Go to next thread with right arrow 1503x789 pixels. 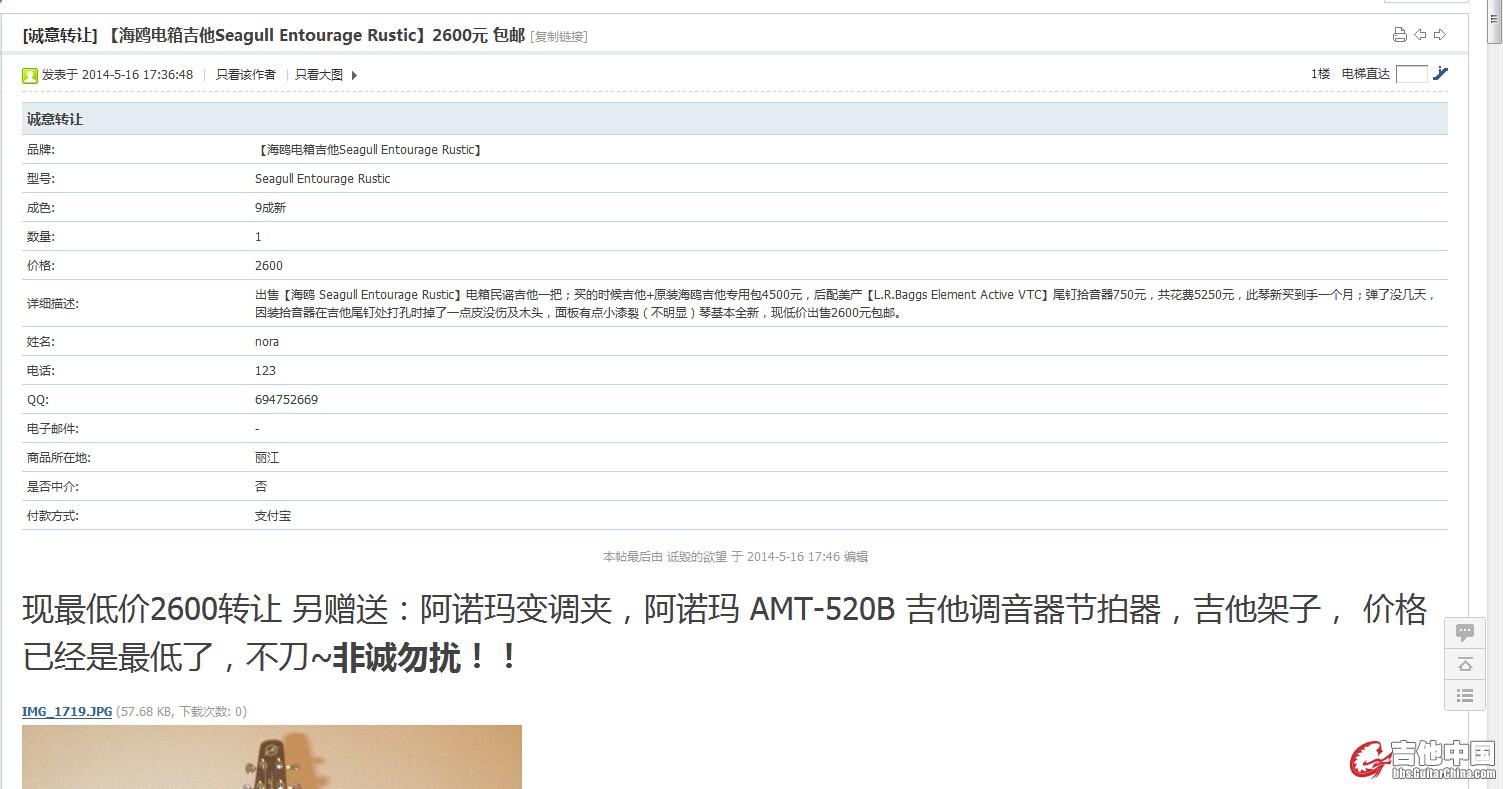point(1440,35)
